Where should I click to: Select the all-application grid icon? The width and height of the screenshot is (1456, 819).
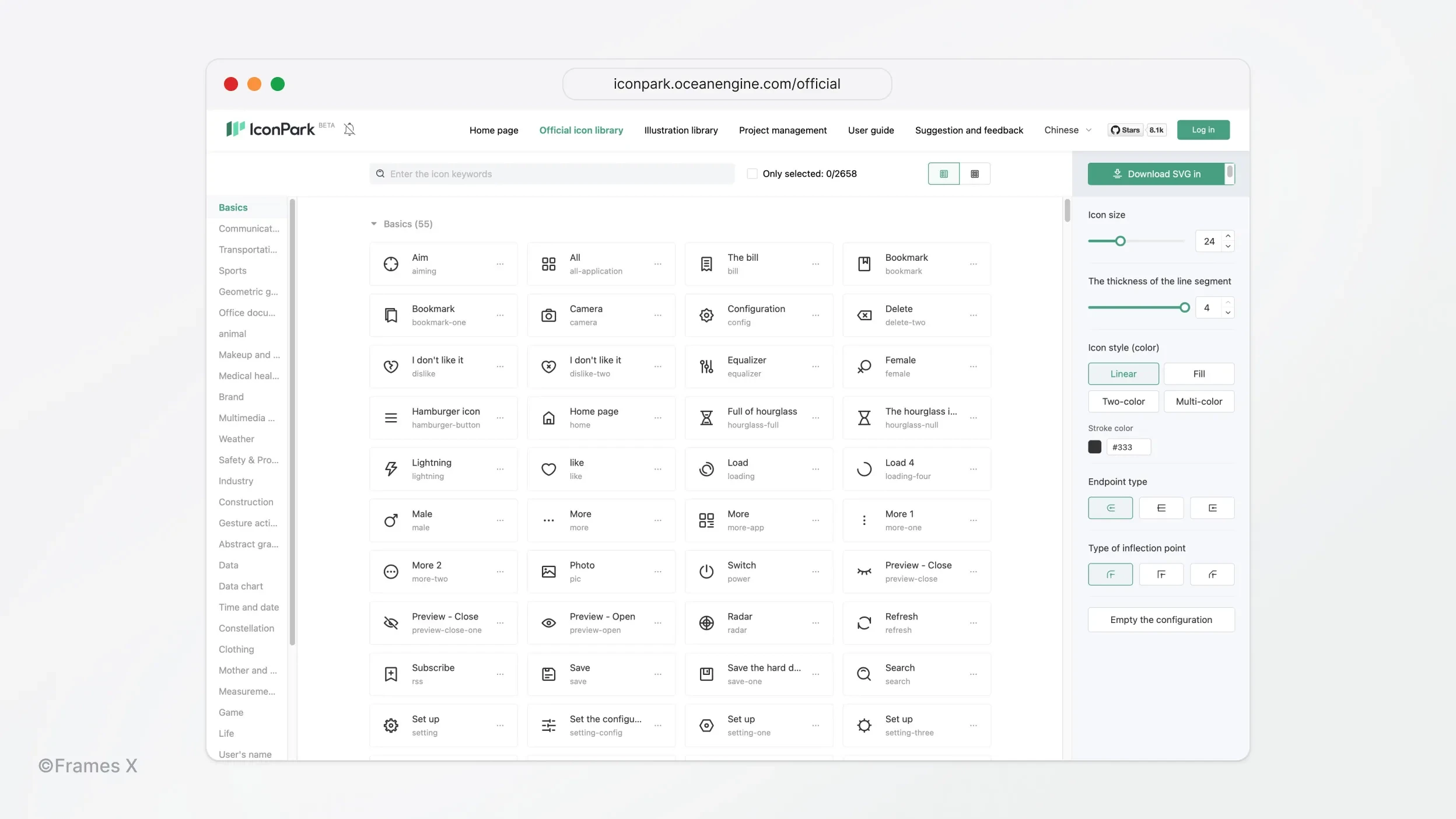(x=548, y=264)
